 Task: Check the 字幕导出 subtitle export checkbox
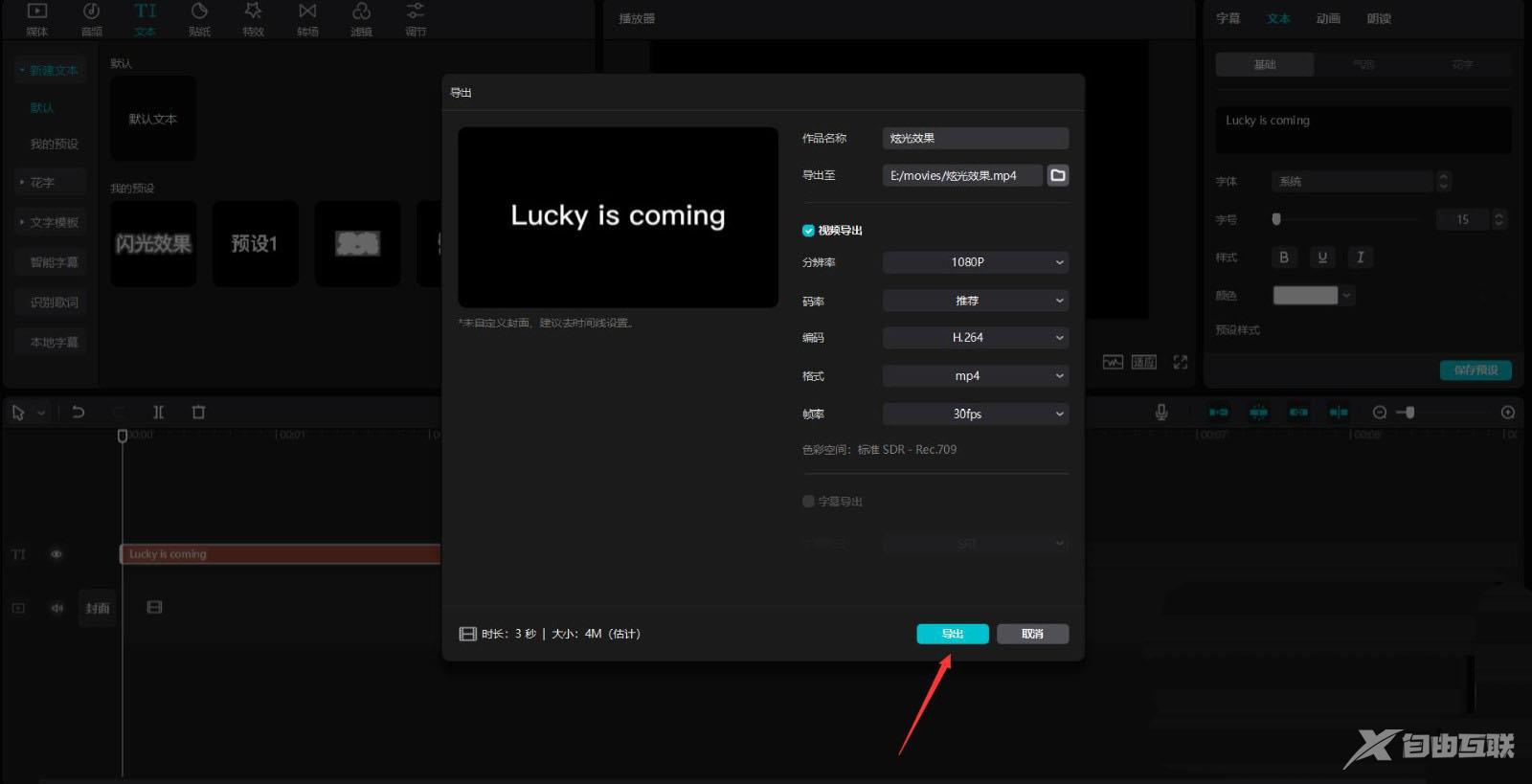pyautogui.click(x=808, y=501)
